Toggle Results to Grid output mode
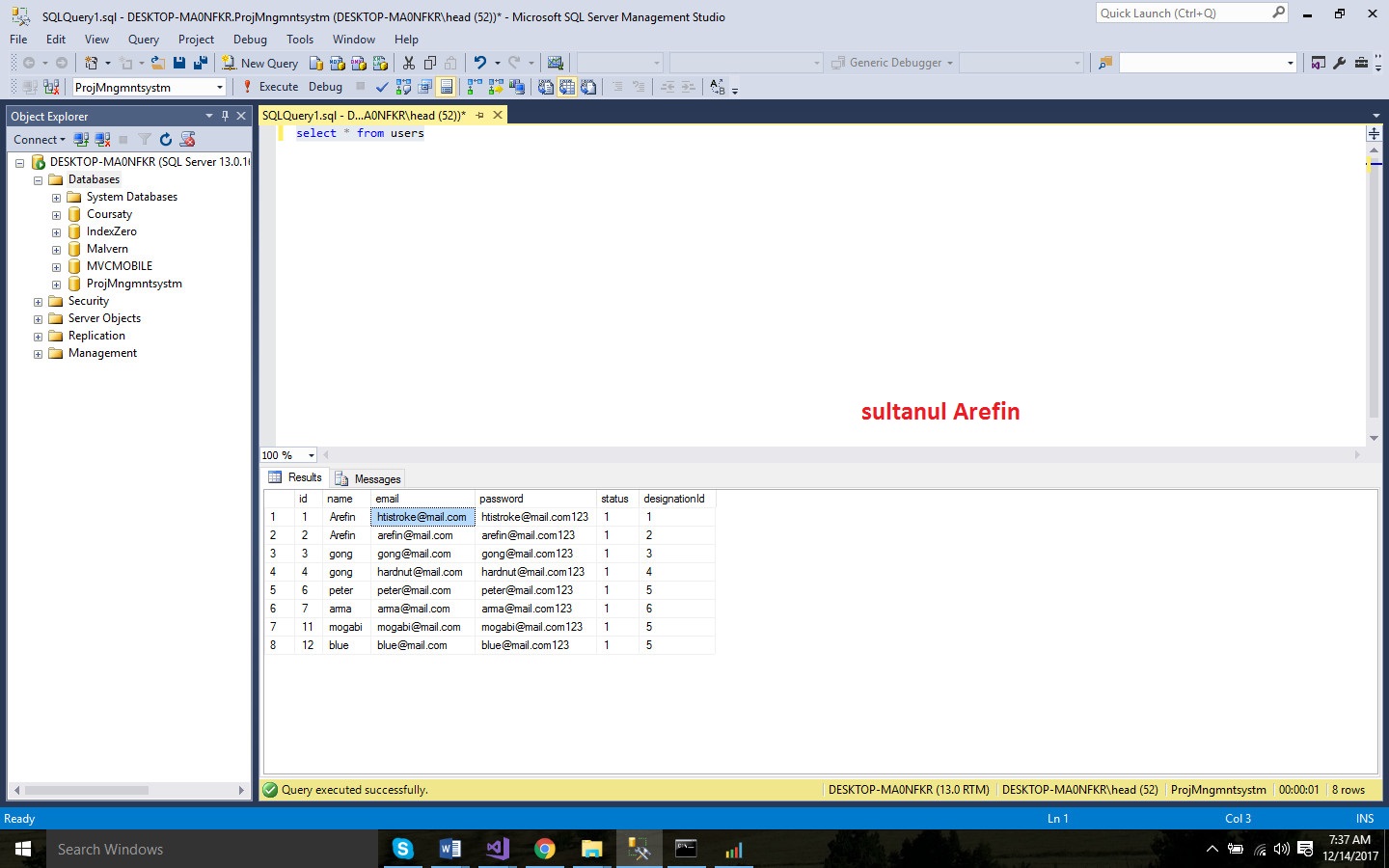 567,87
